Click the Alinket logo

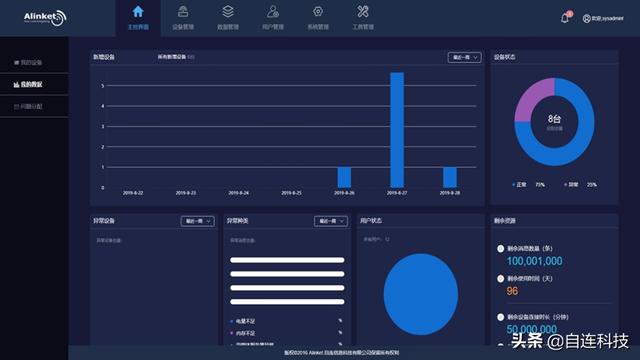click(45, 18)
